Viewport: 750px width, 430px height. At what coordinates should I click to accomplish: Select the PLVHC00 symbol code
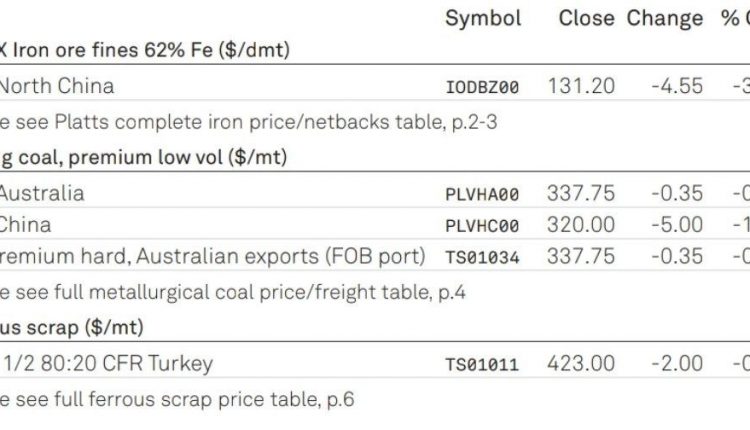pyautogui.click(x=482, y=226)
